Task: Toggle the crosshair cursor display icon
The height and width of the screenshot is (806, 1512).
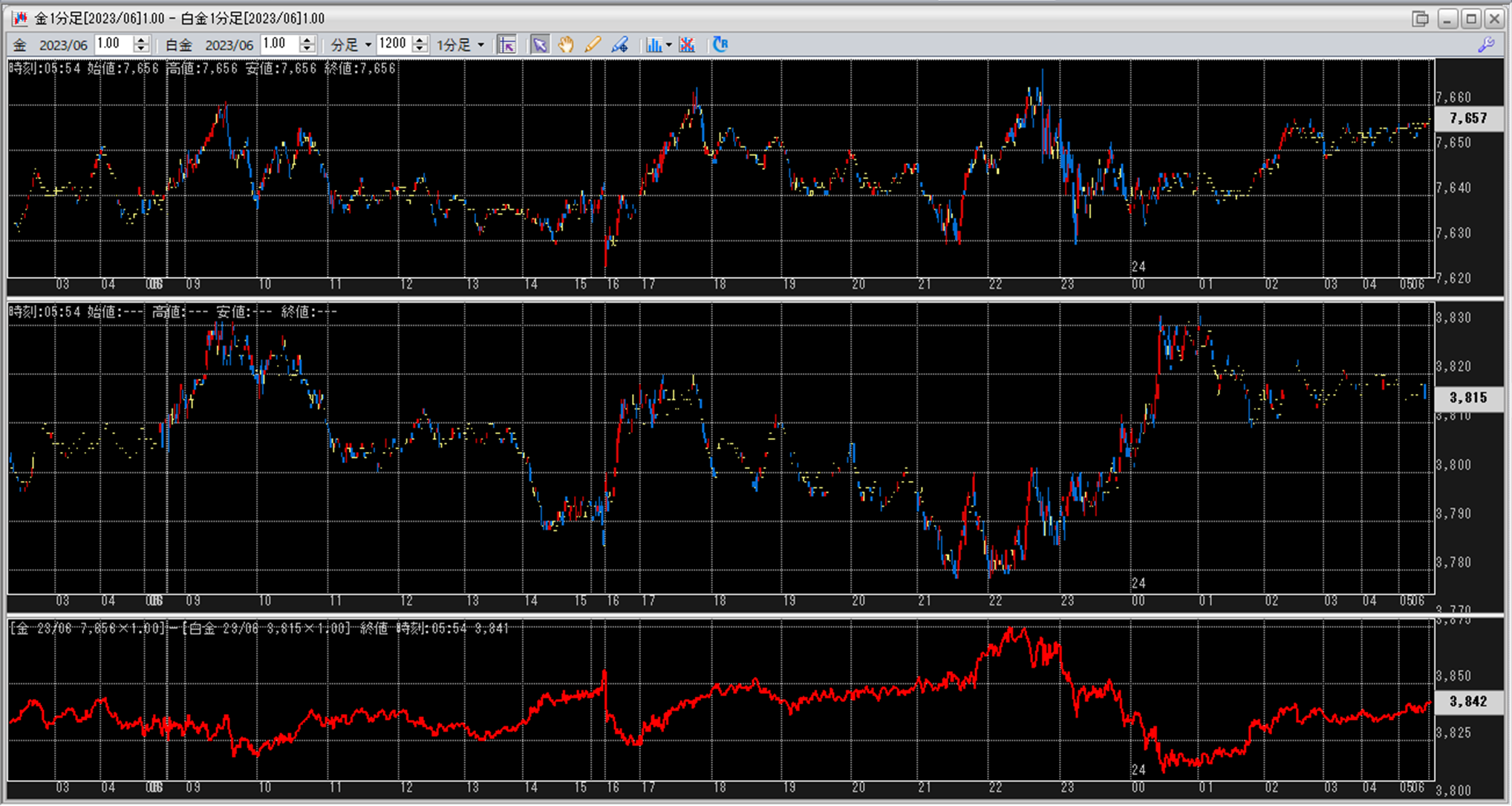Action: pos(507,45)
